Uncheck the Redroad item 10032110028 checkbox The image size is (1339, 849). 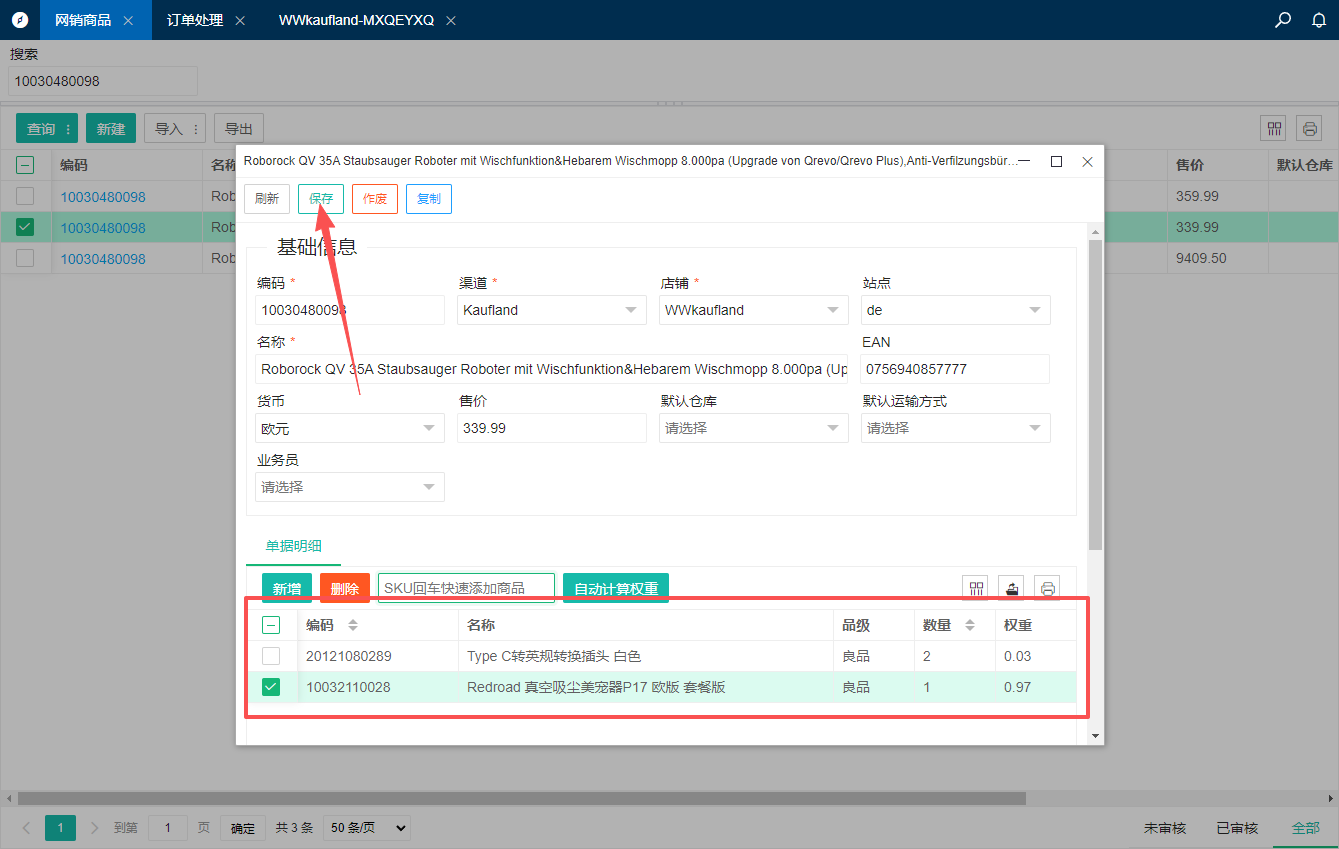[x=271, y=687]
